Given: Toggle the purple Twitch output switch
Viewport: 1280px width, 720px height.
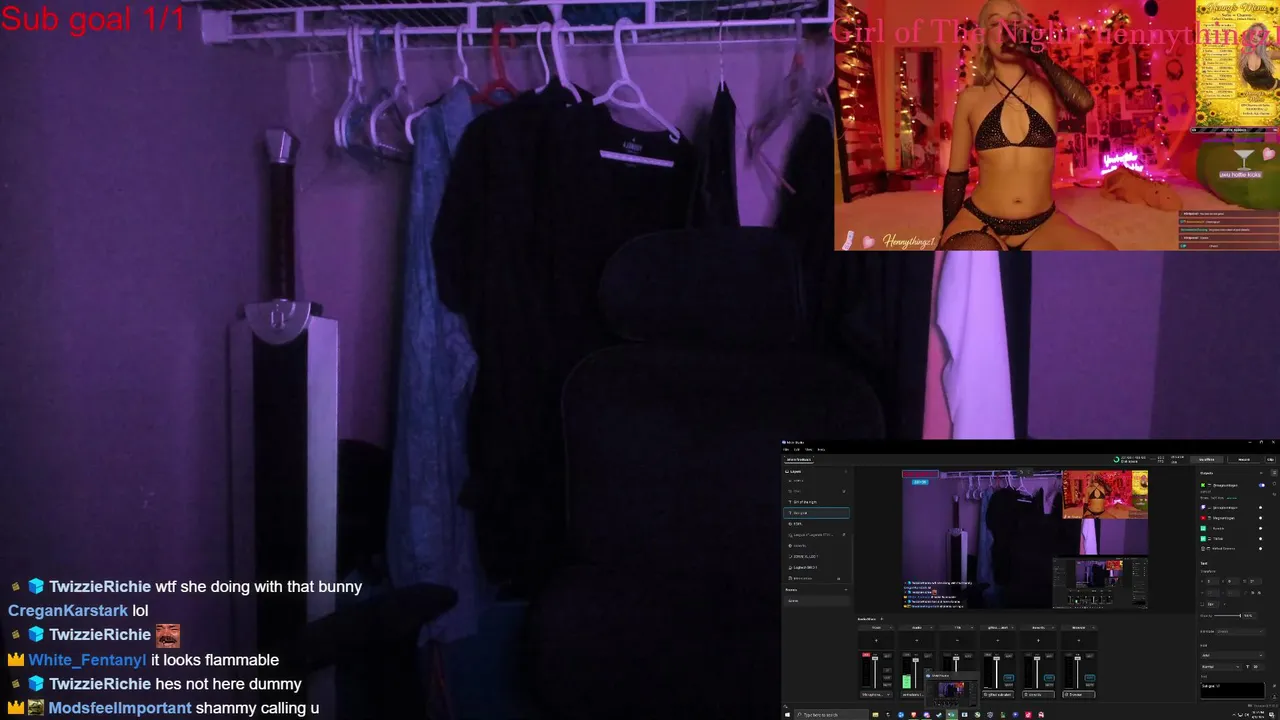Looking at the screenshot, I should 1261,507.
